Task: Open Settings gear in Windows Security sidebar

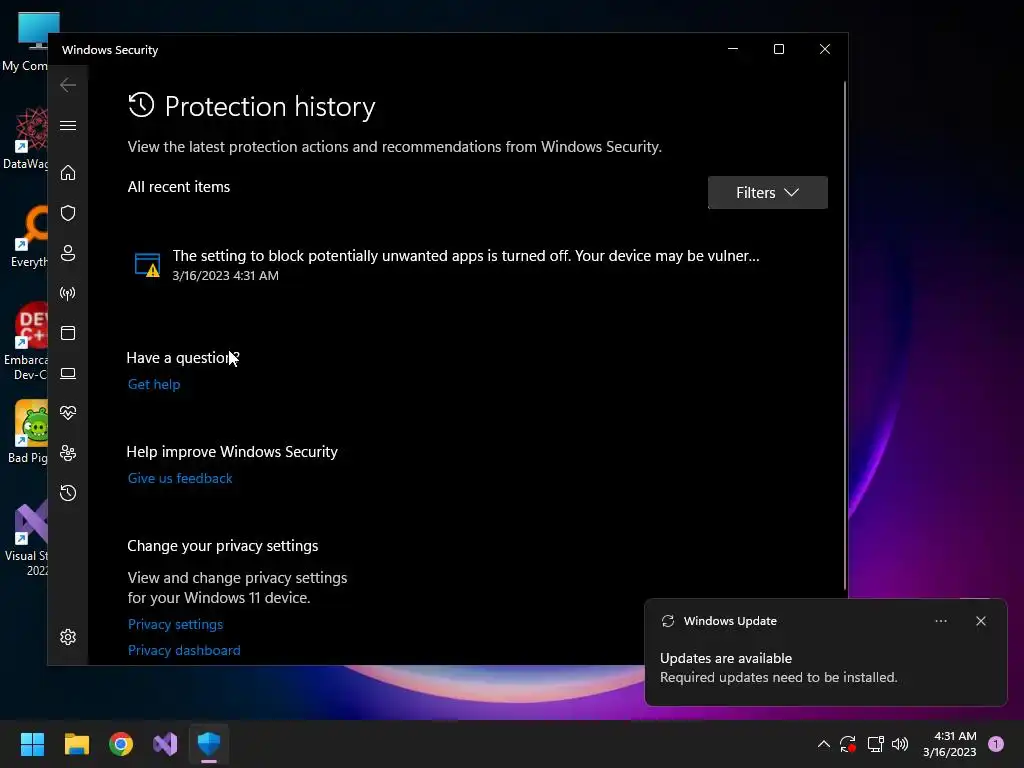Action: pos(68,637)
